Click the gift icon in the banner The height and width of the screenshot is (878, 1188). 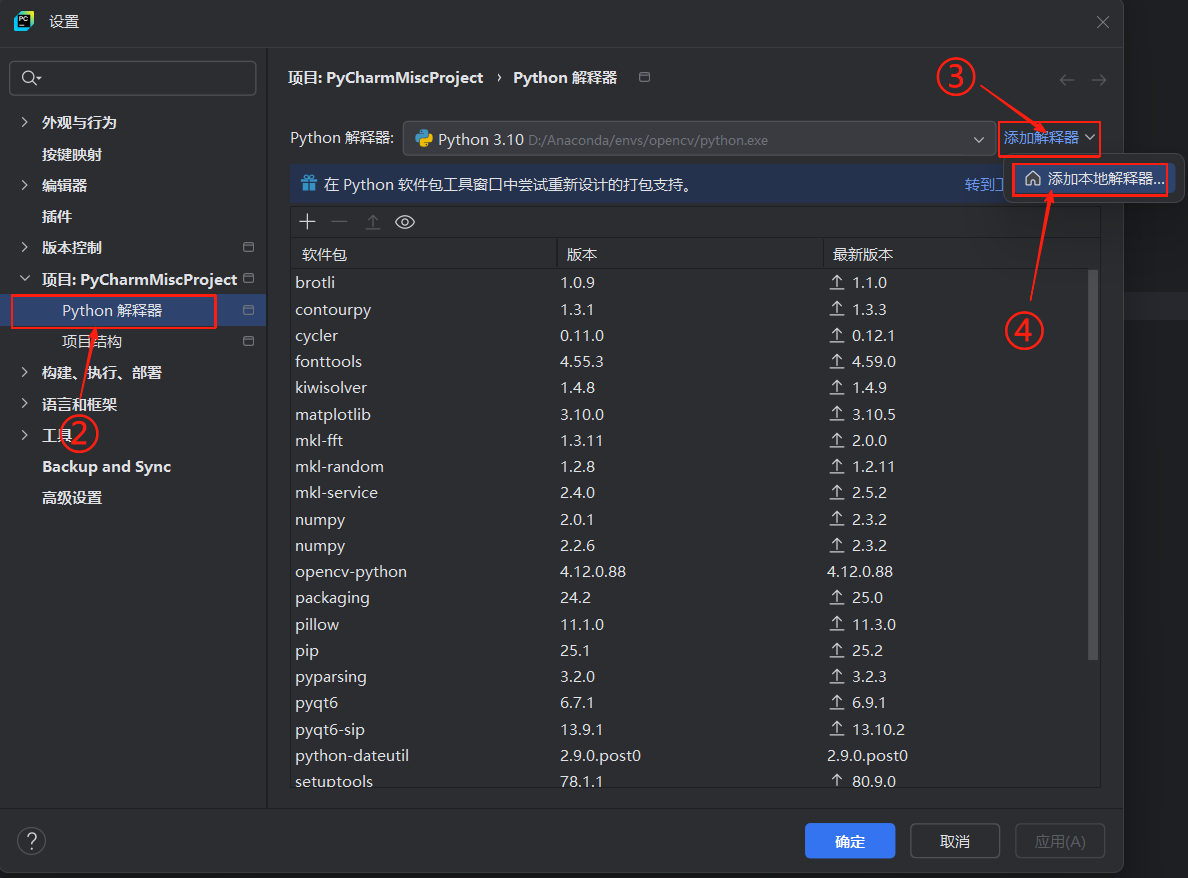pos(308,183)
